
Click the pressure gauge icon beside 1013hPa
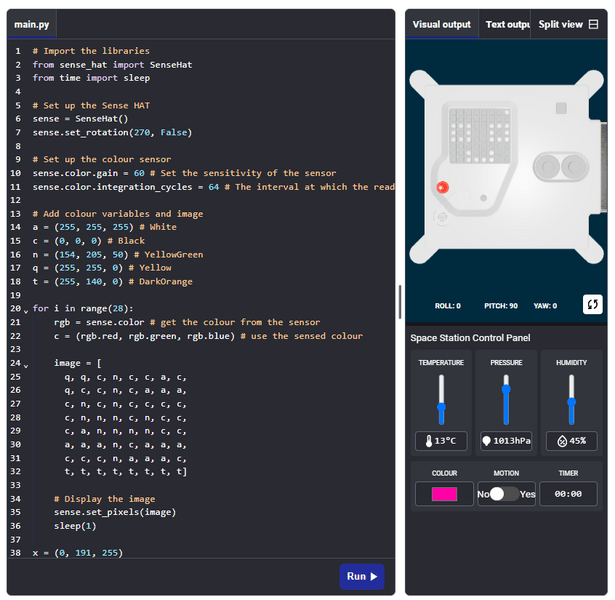pyautogui.click(x=486, y=441)
